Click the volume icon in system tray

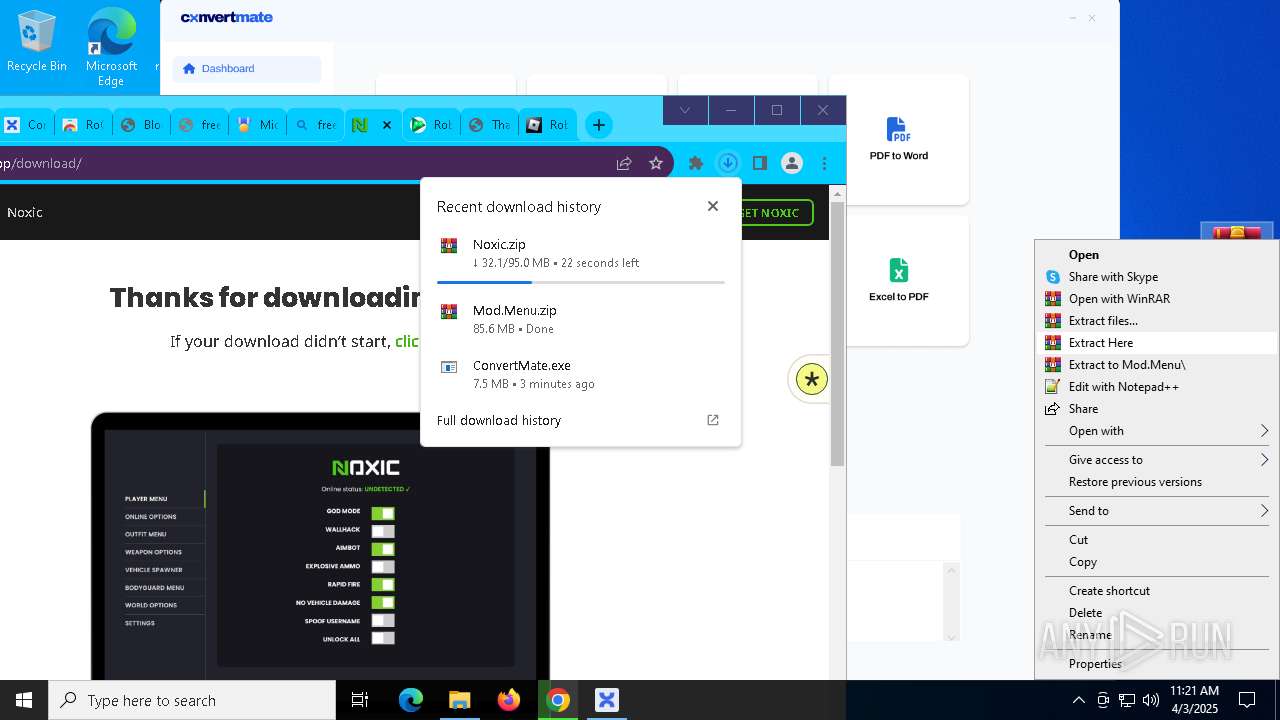coord(1151,700)
